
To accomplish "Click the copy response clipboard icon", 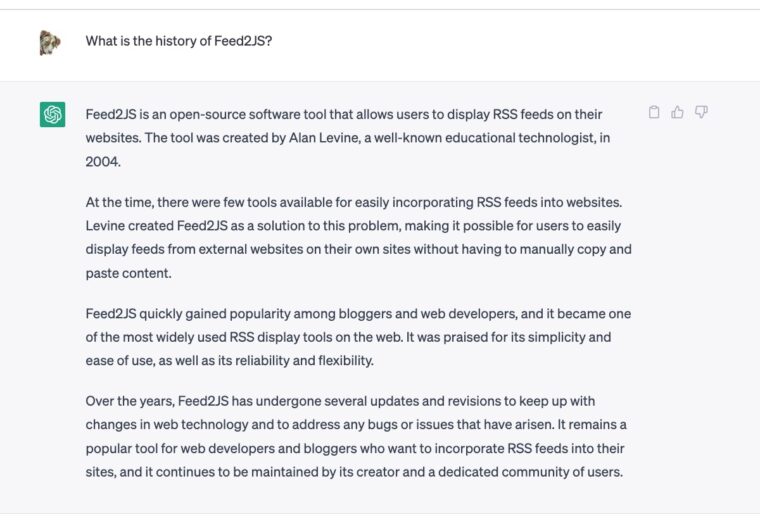I will (654, 112).
